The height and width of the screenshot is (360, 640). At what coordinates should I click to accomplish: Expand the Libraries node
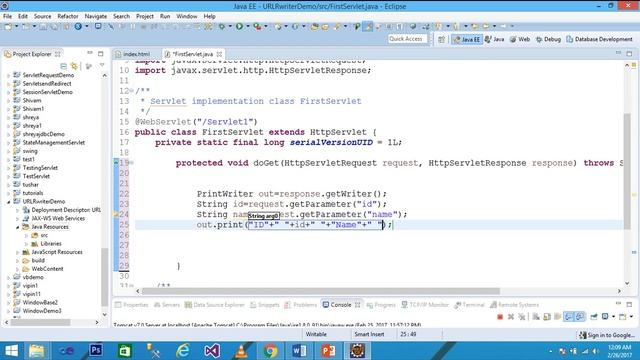pyautogui.click(x=27, y=244)
